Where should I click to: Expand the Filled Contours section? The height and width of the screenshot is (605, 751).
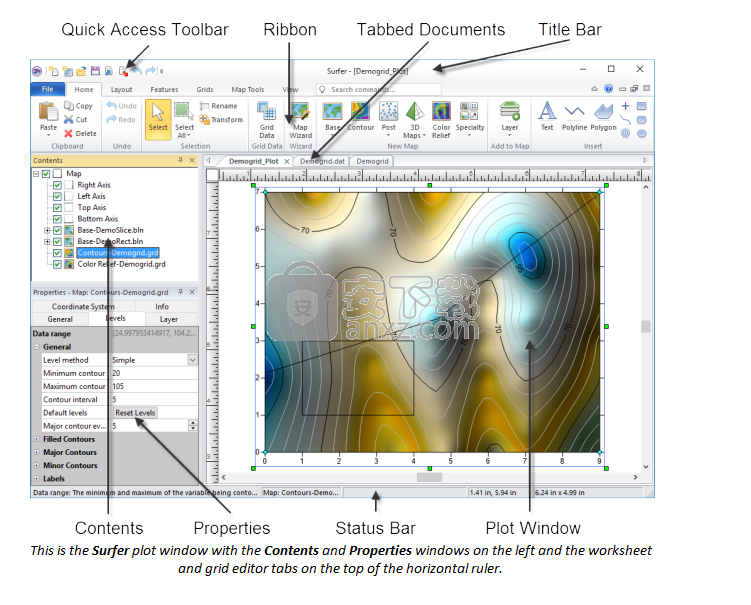(37, 439)
